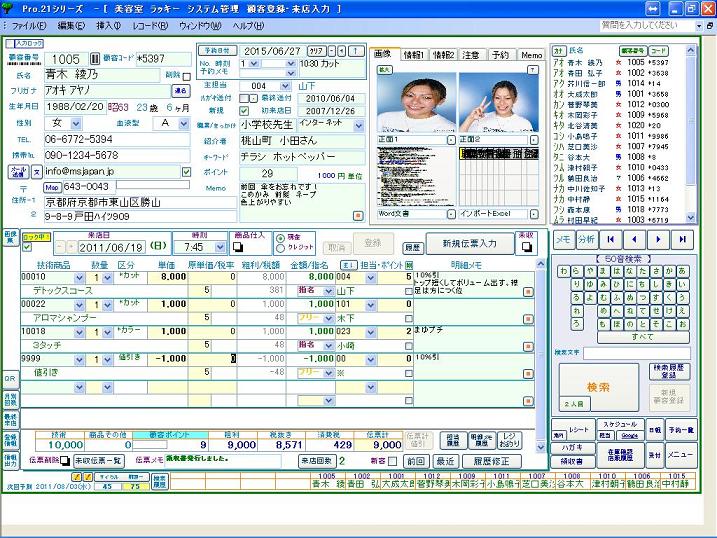Viewport: 717px width, 538px height.
Task: Click the ま kana search key
Action: click(x=603, y=271)
